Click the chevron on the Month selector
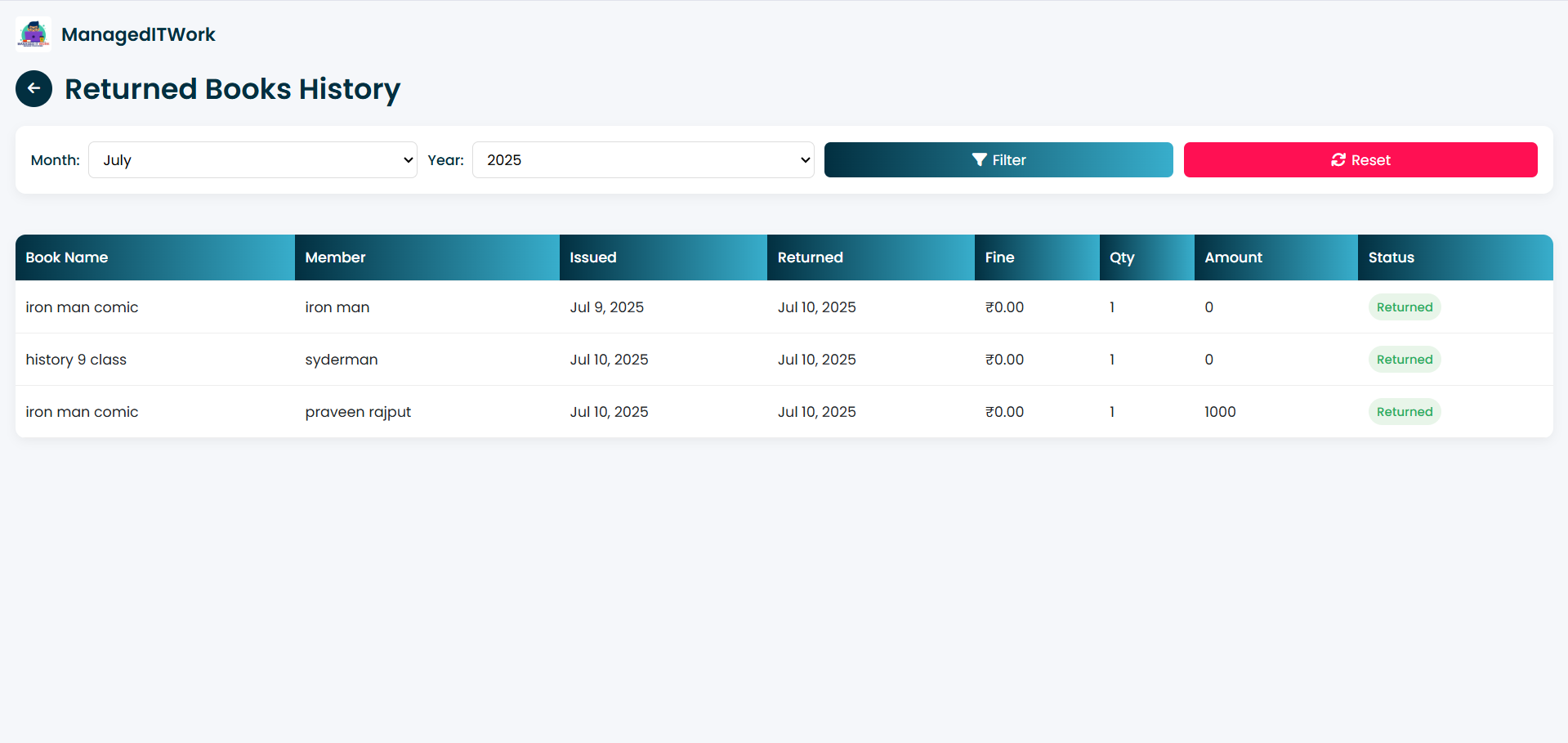 pyautogui.click(x=407, y=160)
